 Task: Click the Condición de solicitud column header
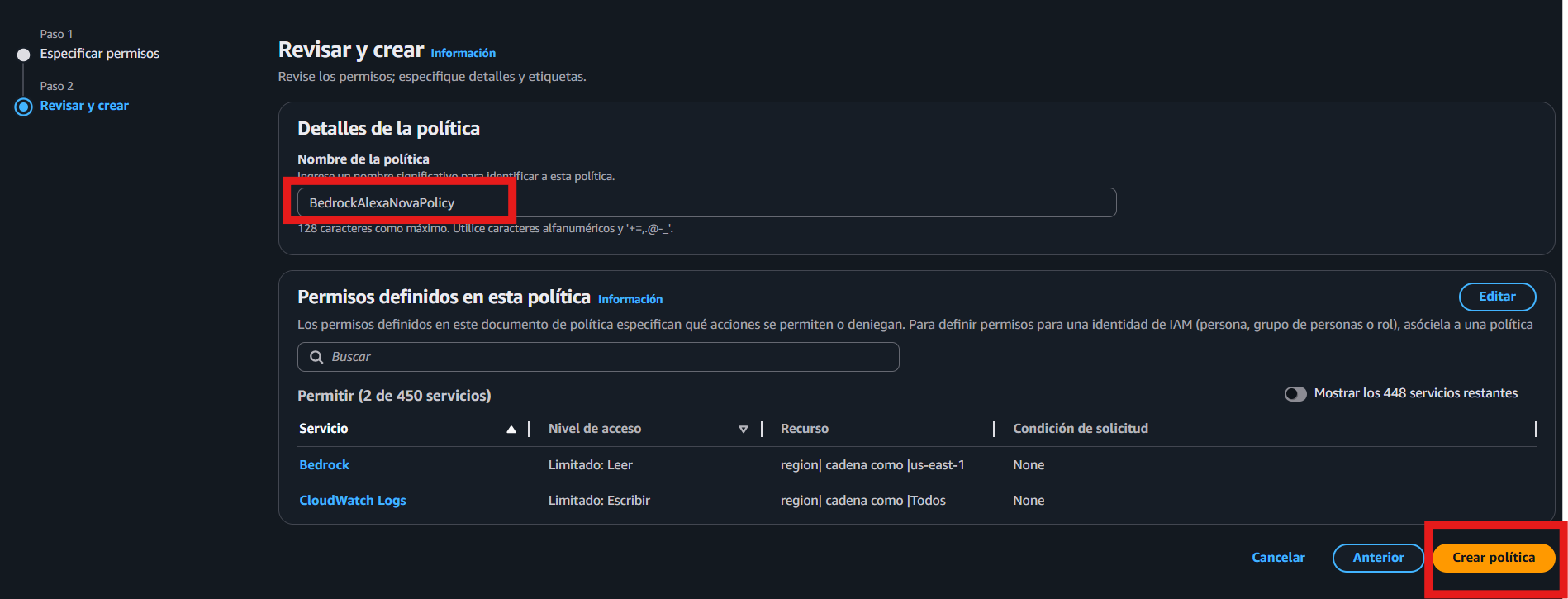(x=1080, y=429)
